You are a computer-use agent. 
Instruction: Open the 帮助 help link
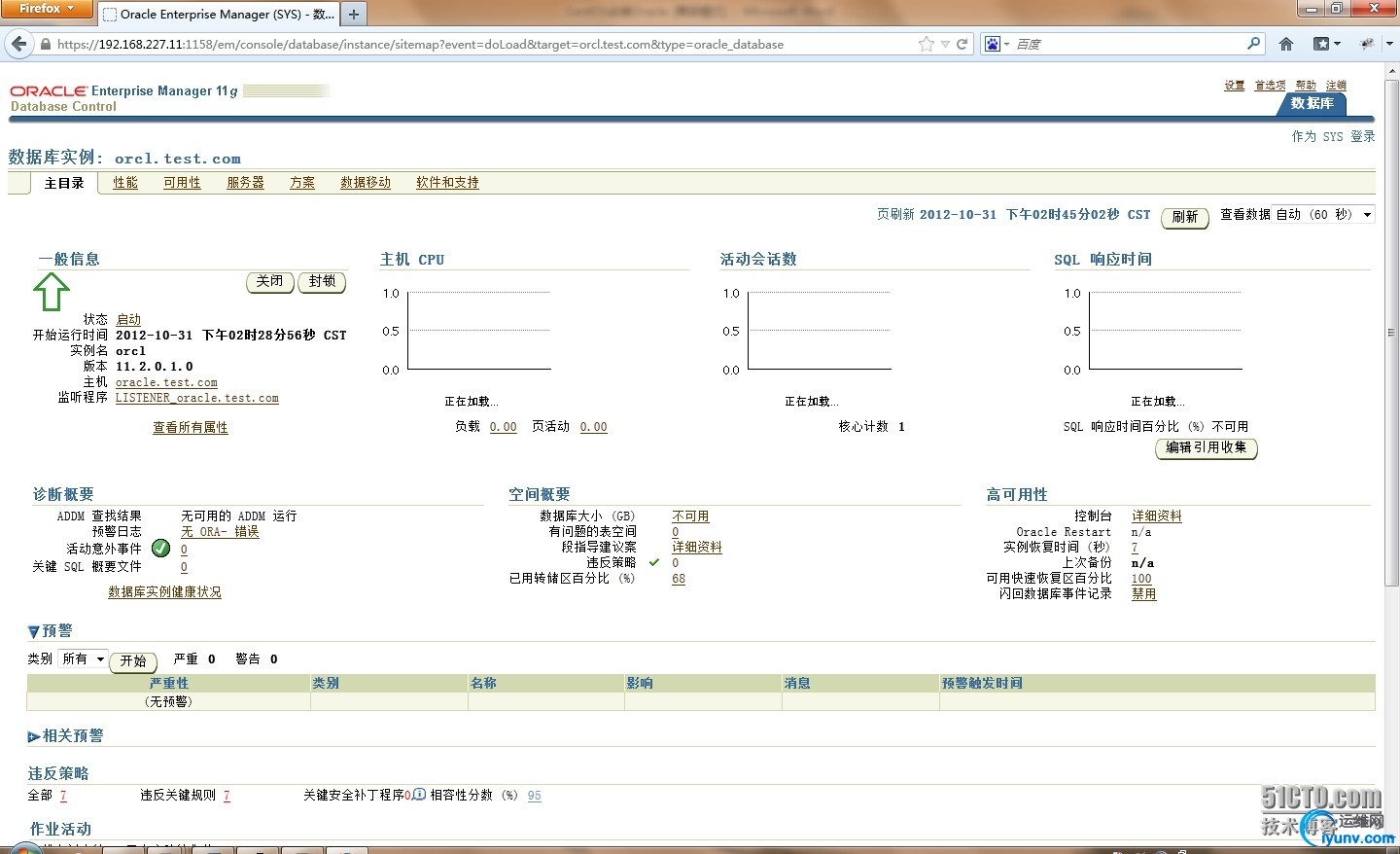(x=1306, y=86)
